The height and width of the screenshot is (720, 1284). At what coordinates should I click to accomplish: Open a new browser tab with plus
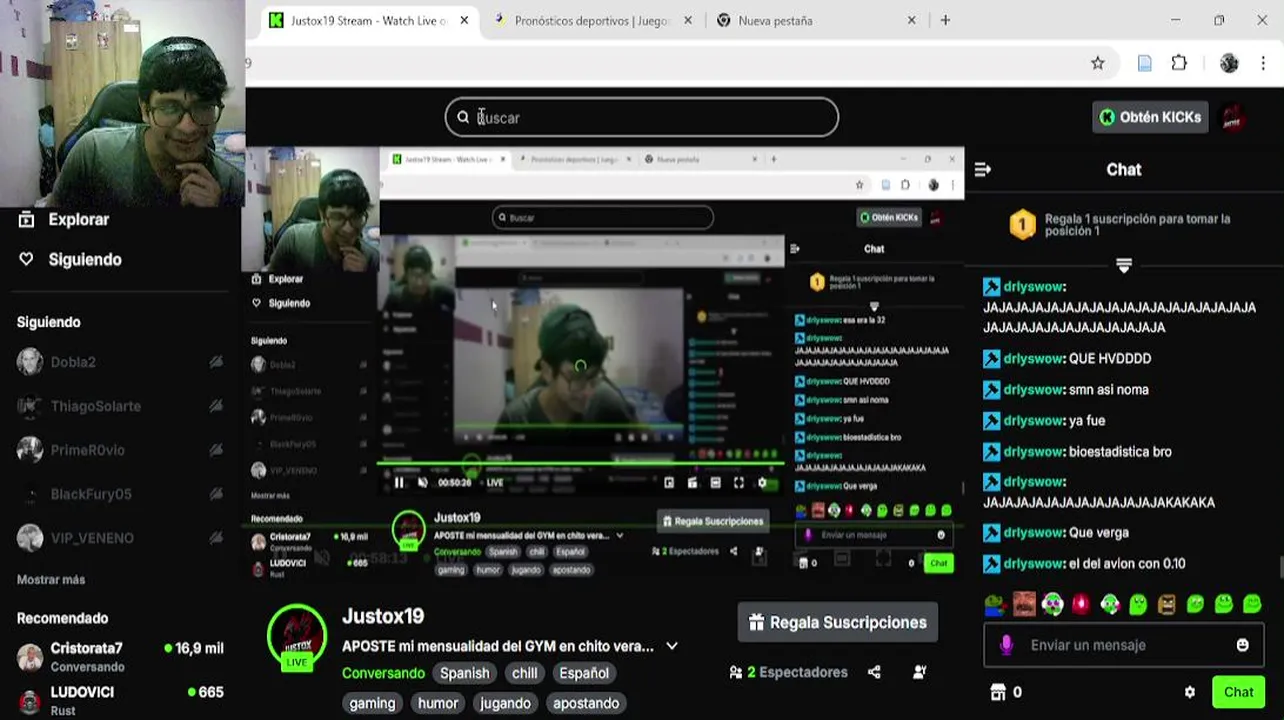click(x=945, y=20)
